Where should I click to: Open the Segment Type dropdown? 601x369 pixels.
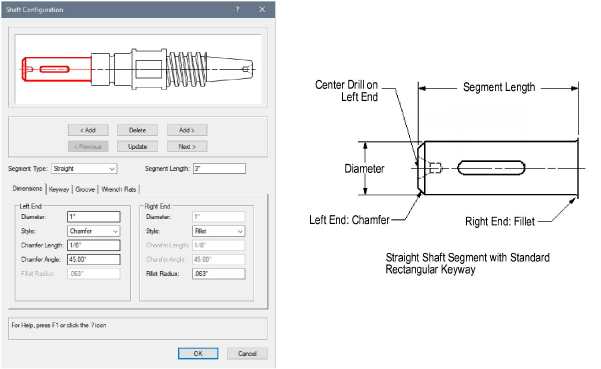(84, 169)
